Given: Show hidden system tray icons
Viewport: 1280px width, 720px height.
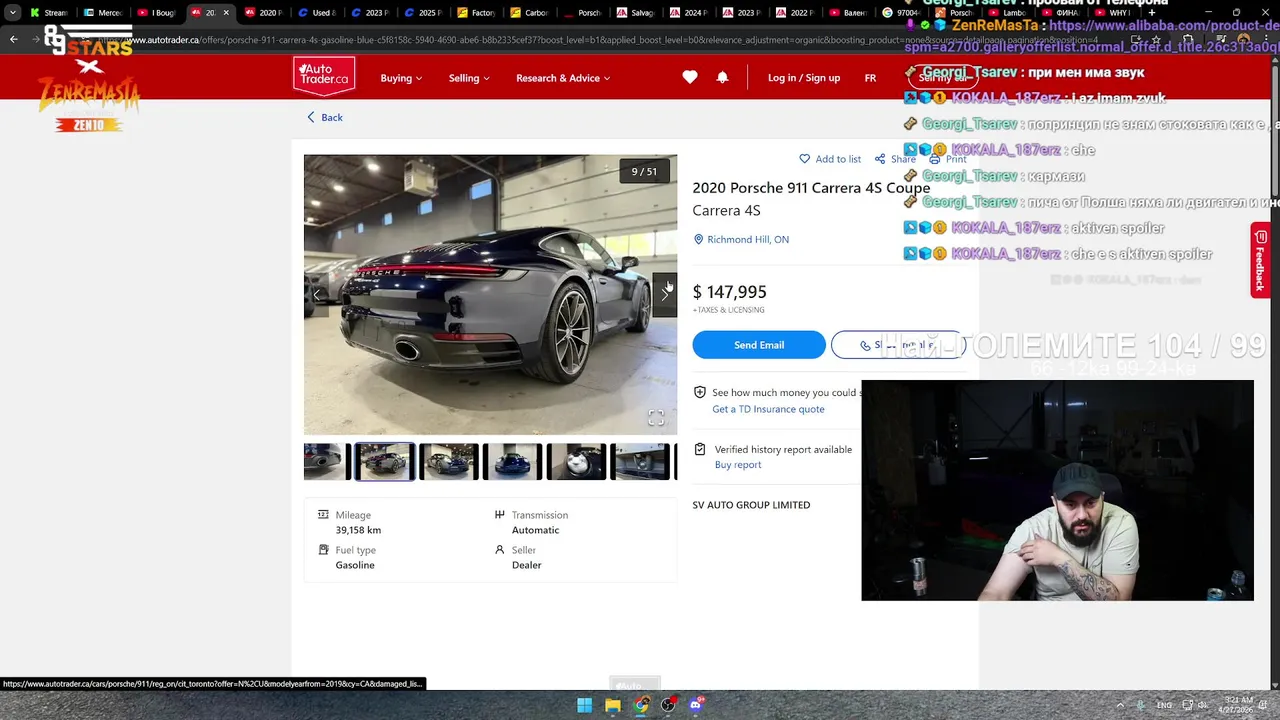Looking at the screenshot, I should pyautogui.click(x=1119, y=705).
